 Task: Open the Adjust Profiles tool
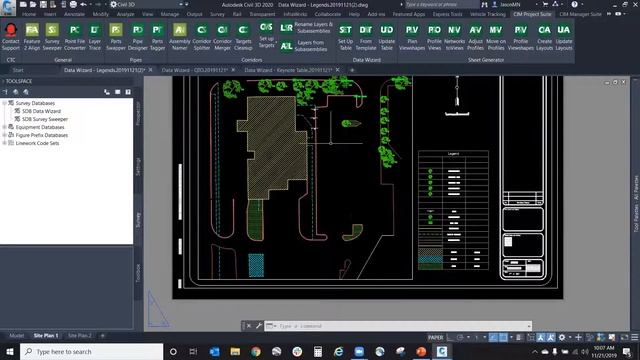click(x=476, y=37)
